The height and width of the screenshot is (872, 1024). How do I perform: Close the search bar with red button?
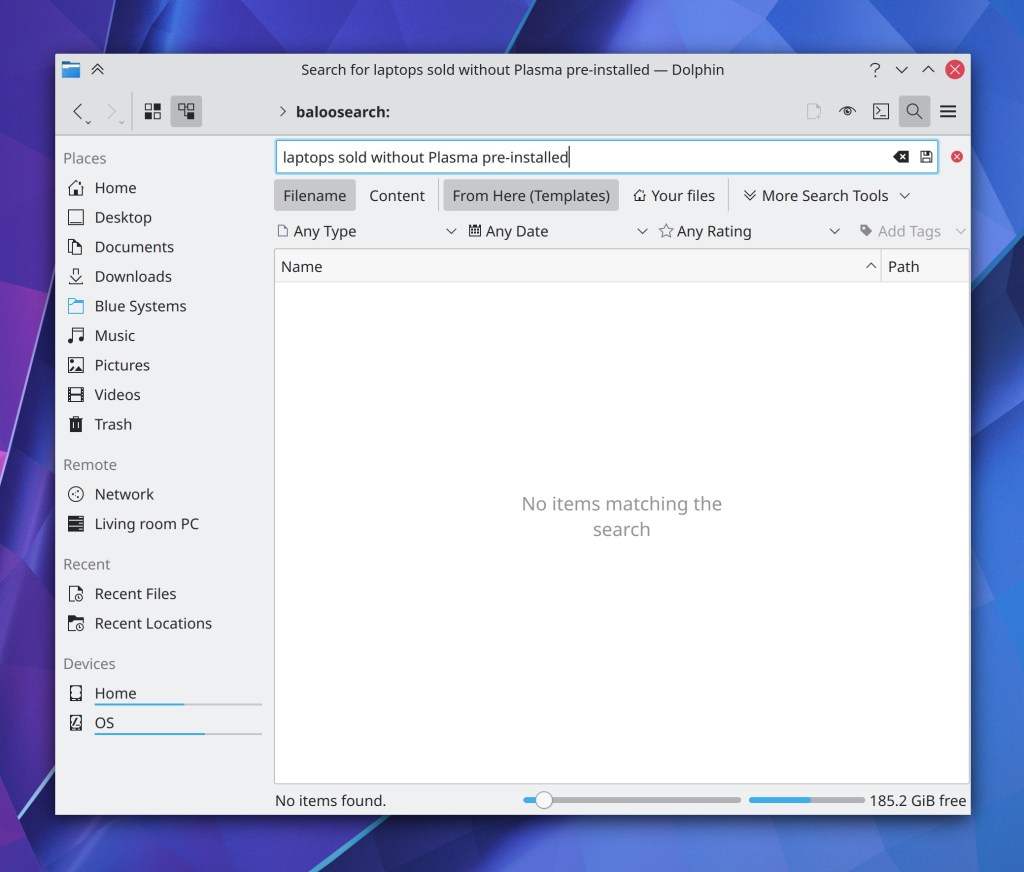coord(956,157)
